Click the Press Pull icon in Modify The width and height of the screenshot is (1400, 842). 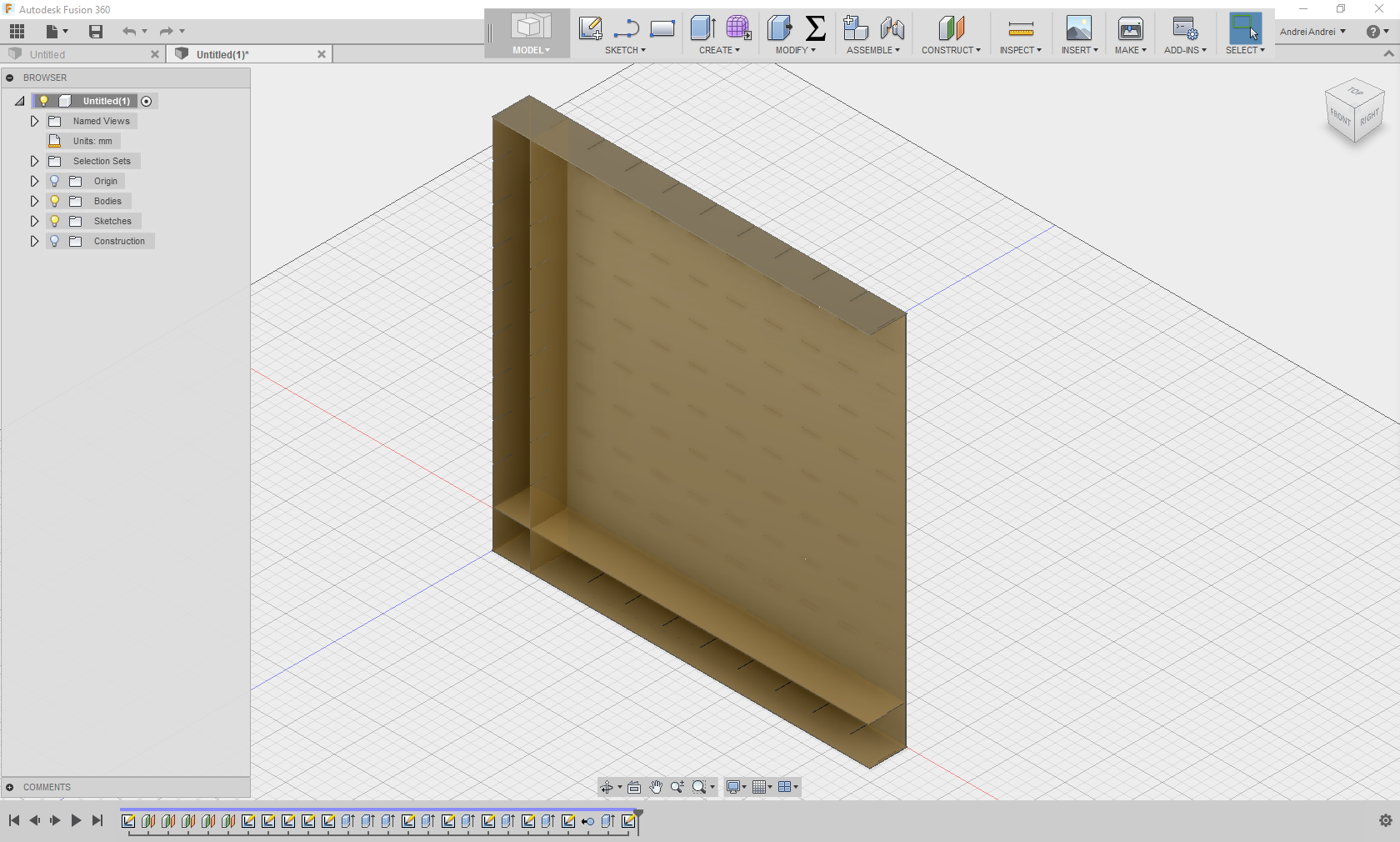tap(779, 28)
